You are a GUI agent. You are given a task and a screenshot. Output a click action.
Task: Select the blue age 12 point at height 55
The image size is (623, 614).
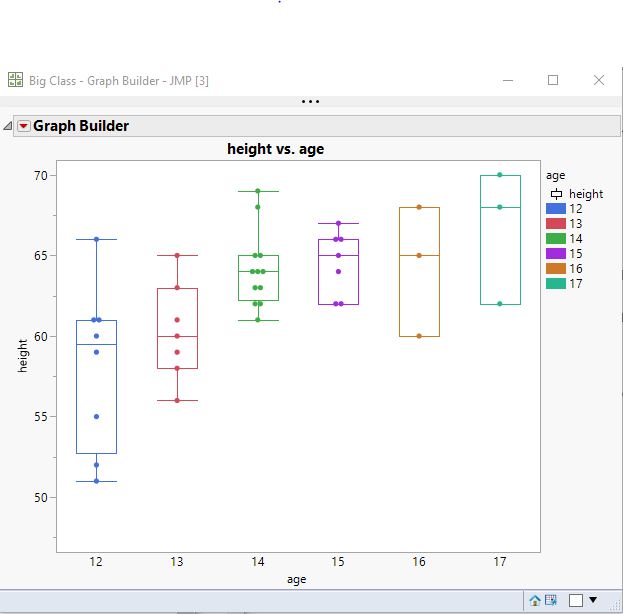96,416
